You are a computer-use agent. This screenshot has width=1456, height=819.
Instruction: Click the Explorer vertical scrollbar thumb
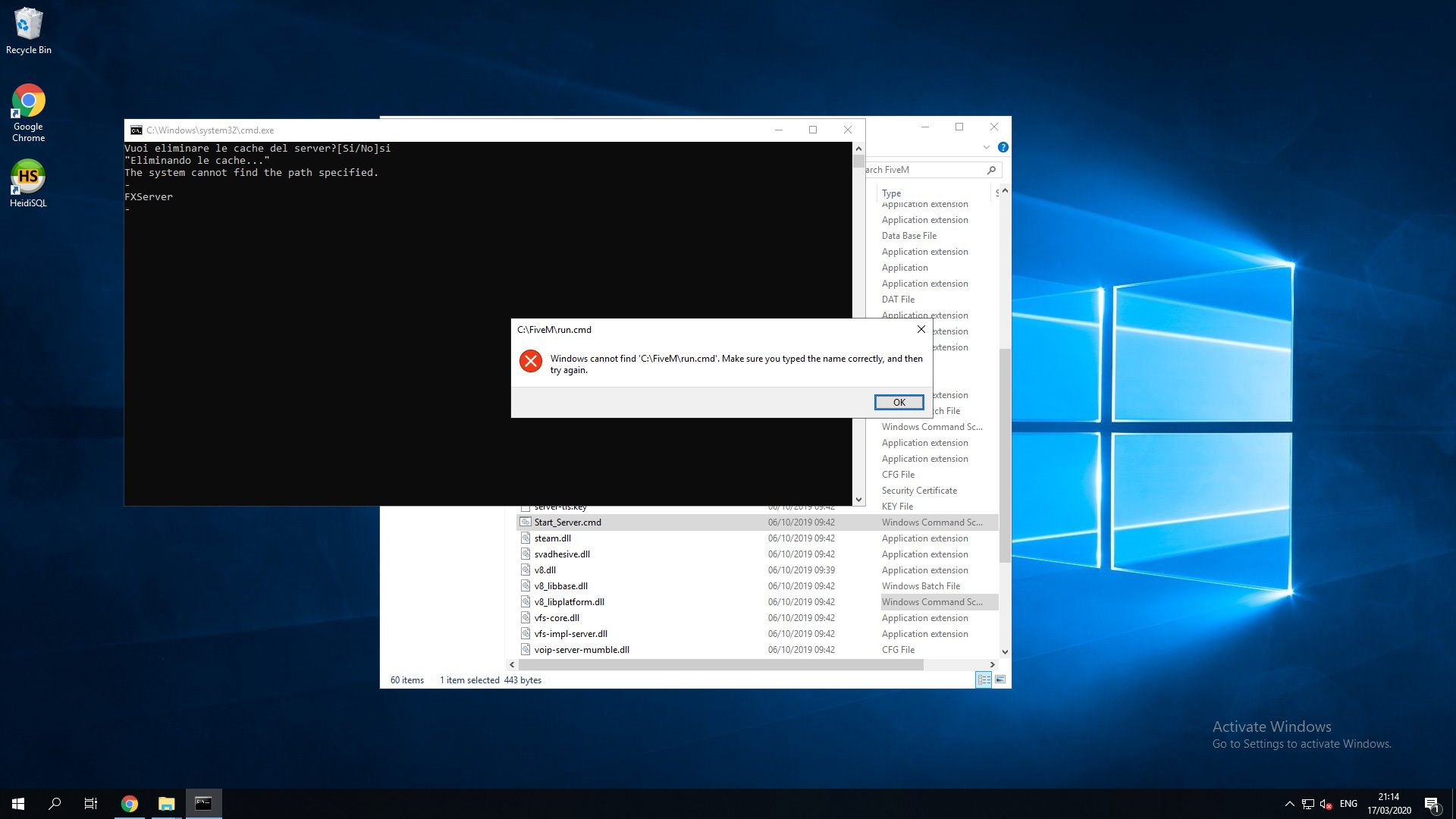pyautogui.click(x=1005, y=455)
